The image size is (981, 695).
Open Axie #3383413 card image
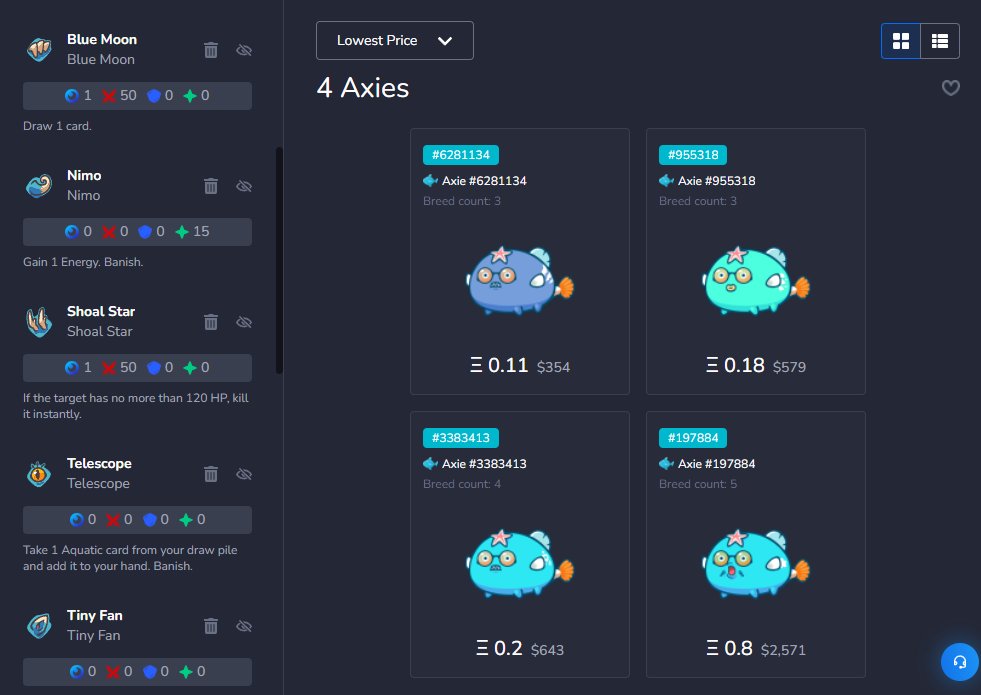coord(519,563)
